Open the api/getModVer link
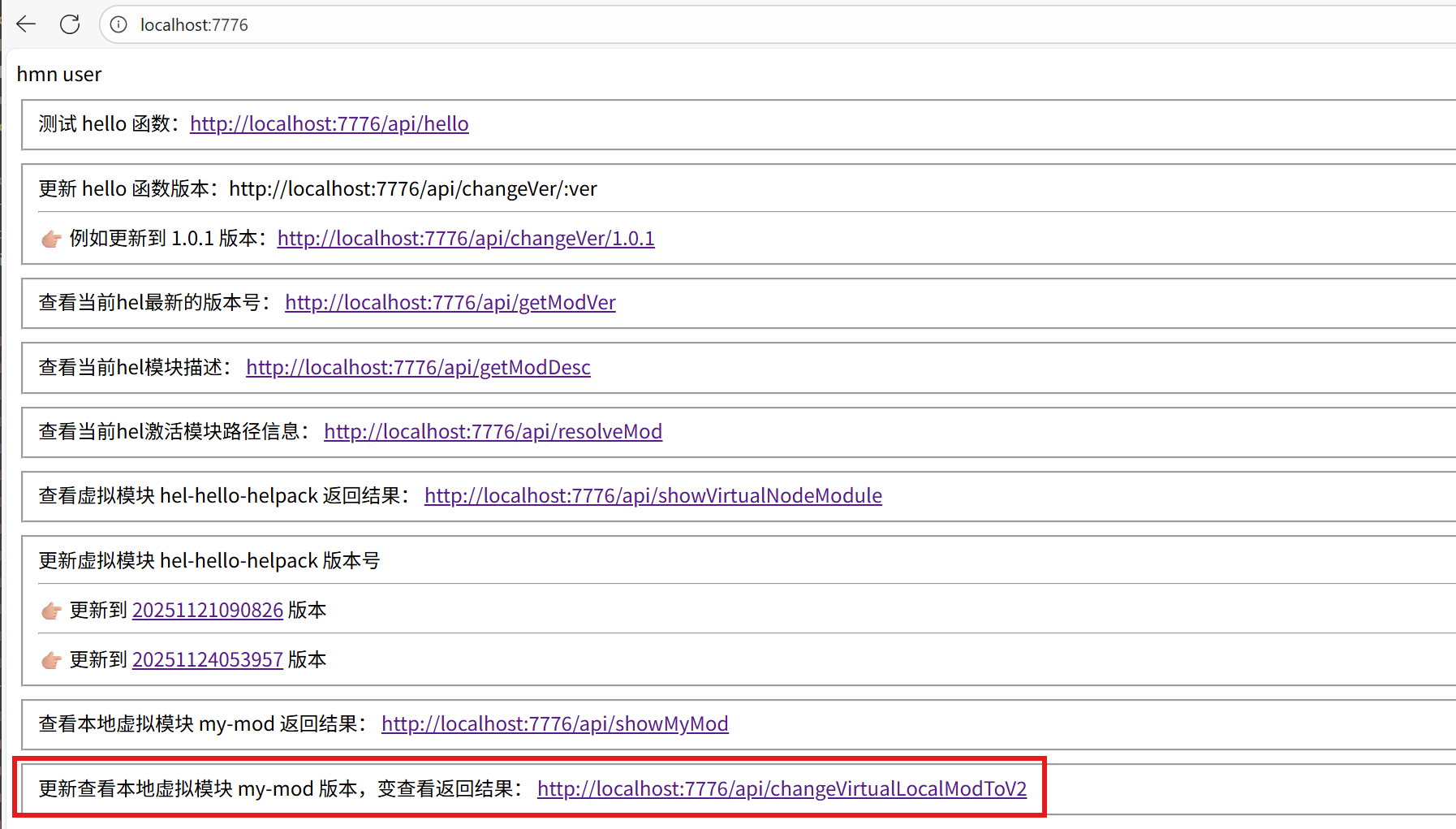The height and width of the screenshot is (829, 1456). pos(450,303)
